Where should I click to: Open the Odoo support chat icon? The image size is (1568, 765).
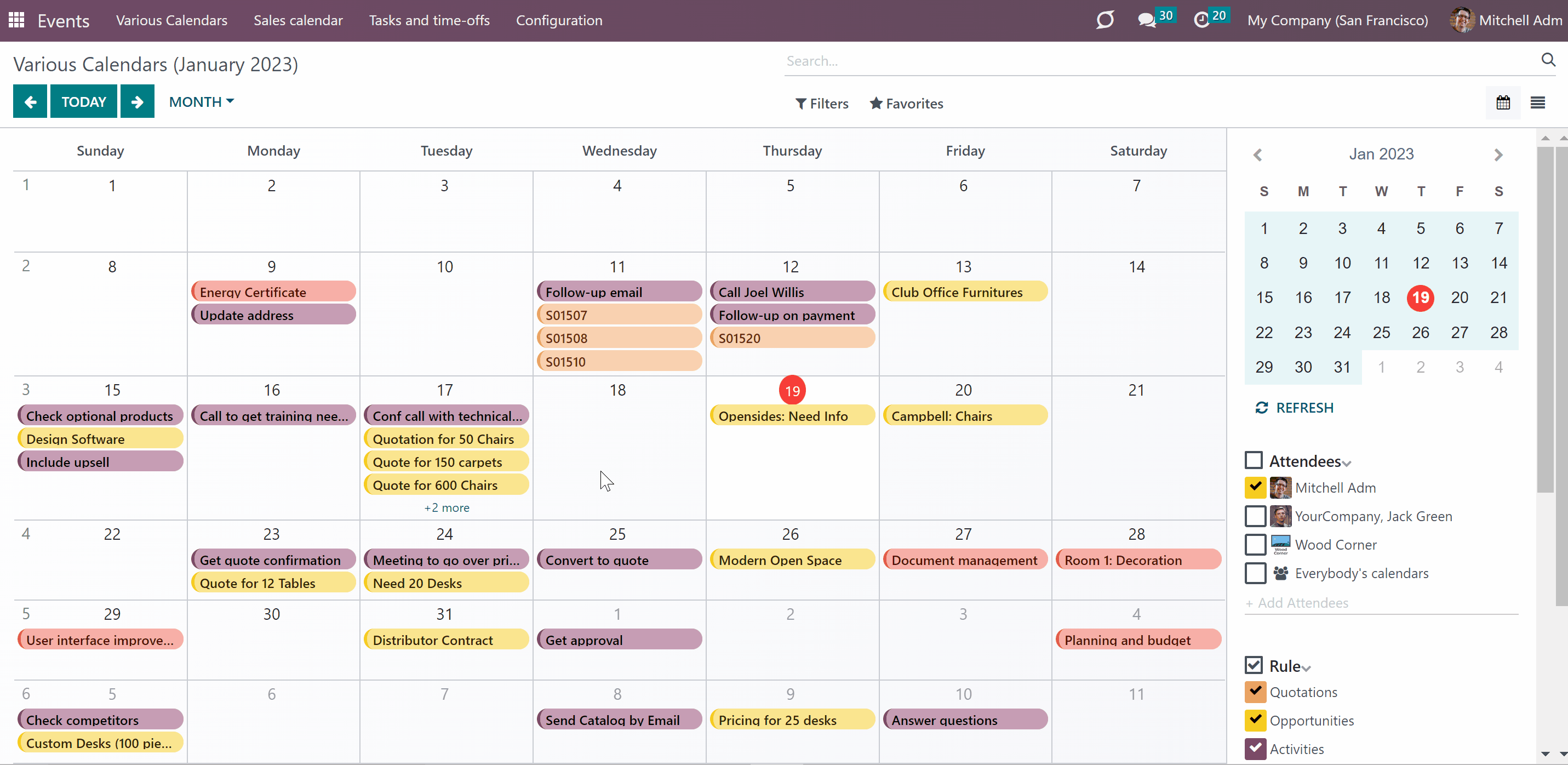click(1105, 20)
